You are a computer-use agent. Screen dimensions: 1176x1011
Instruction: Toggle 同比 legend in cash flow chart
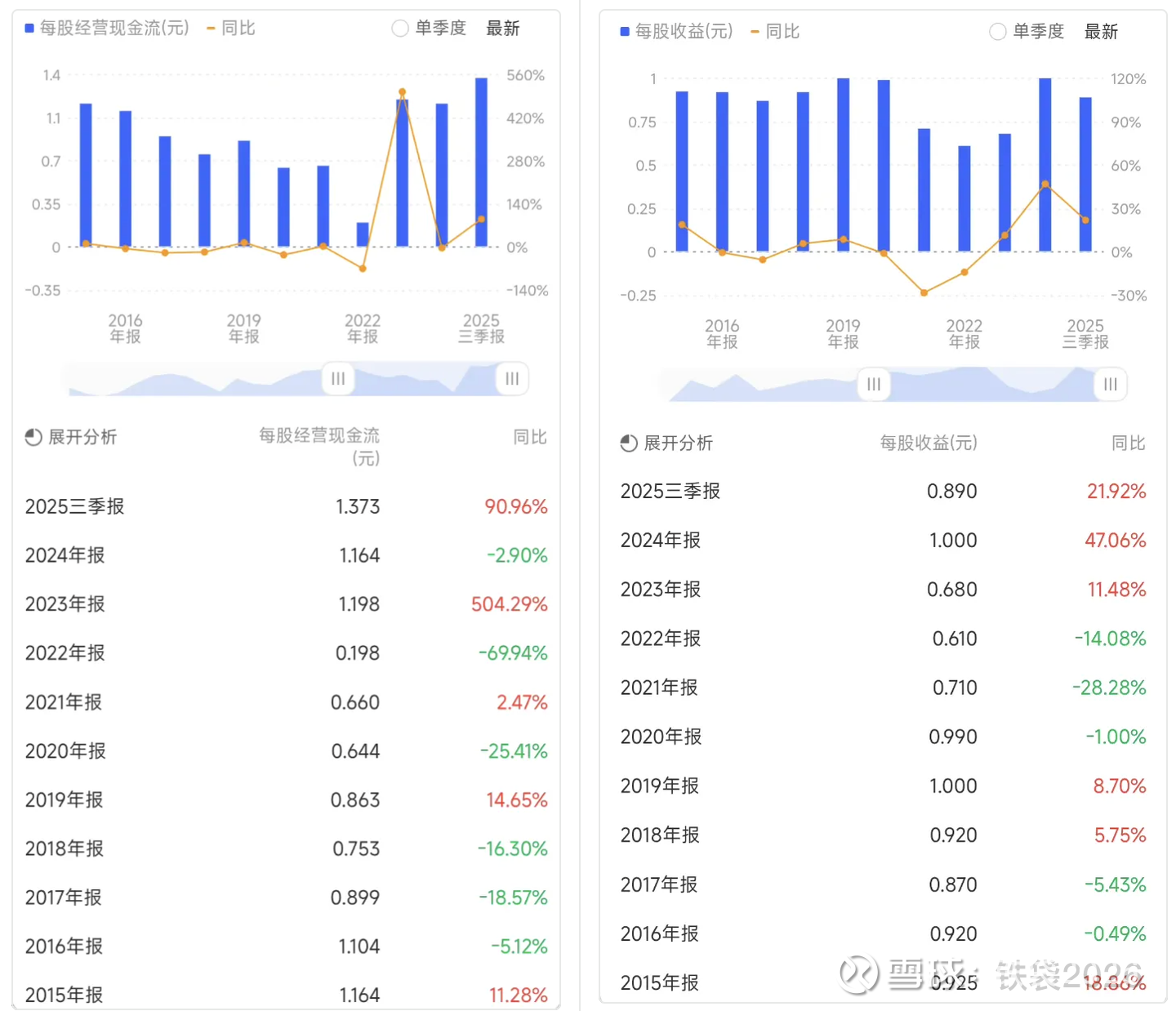pyautogui.click(x=231, y=29)
